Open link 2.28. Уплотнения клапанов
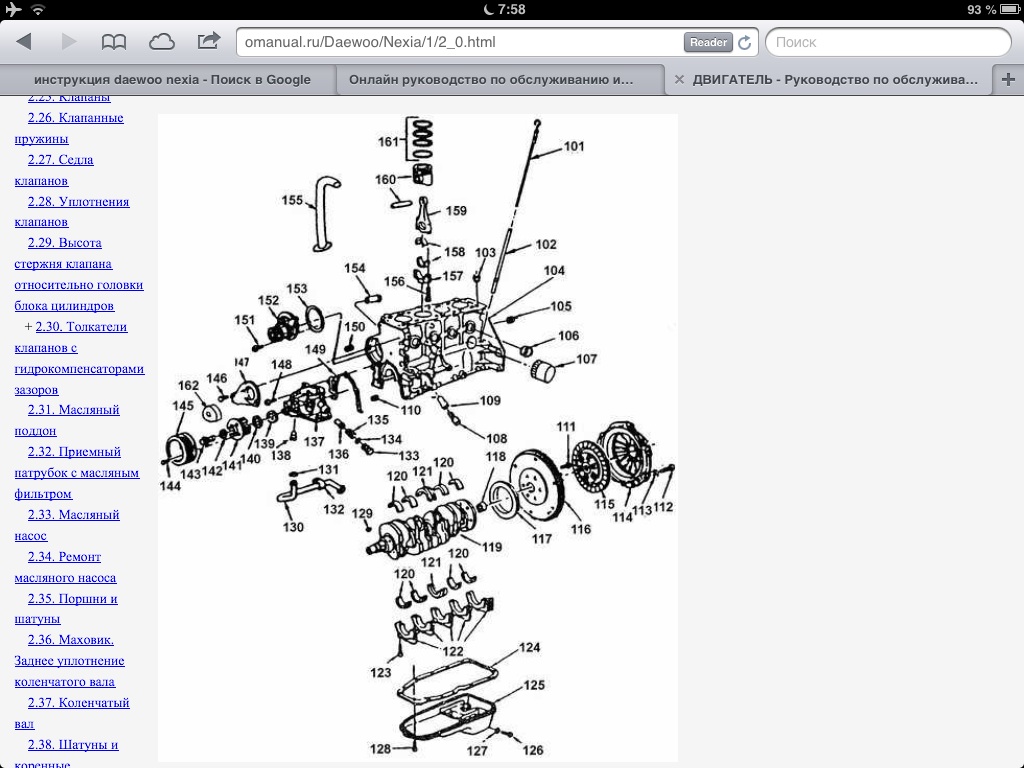 [x=72, y=212]
